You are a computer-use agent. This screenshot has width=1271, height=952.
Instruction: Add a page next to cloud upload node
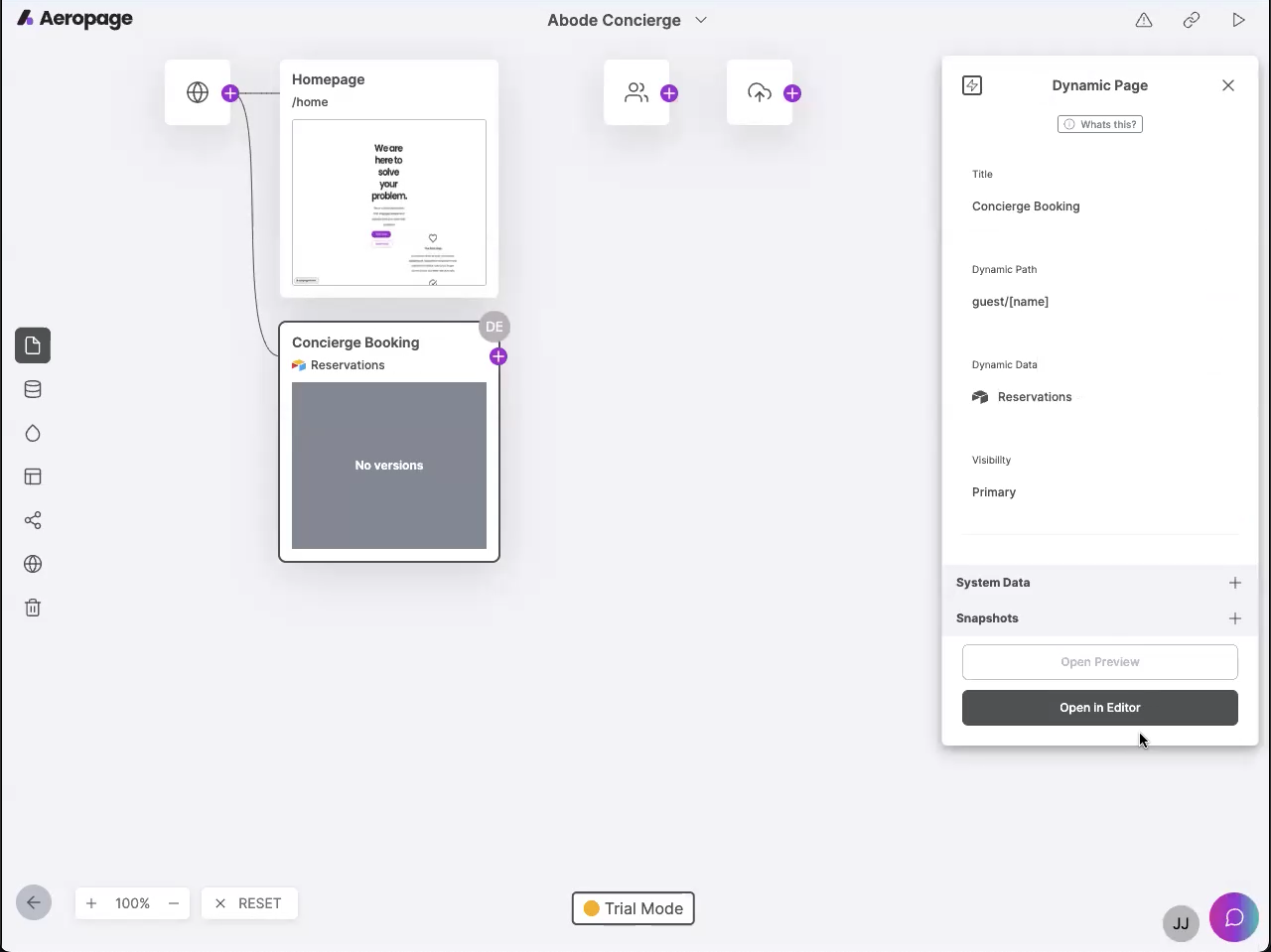(x=792, y=93)
